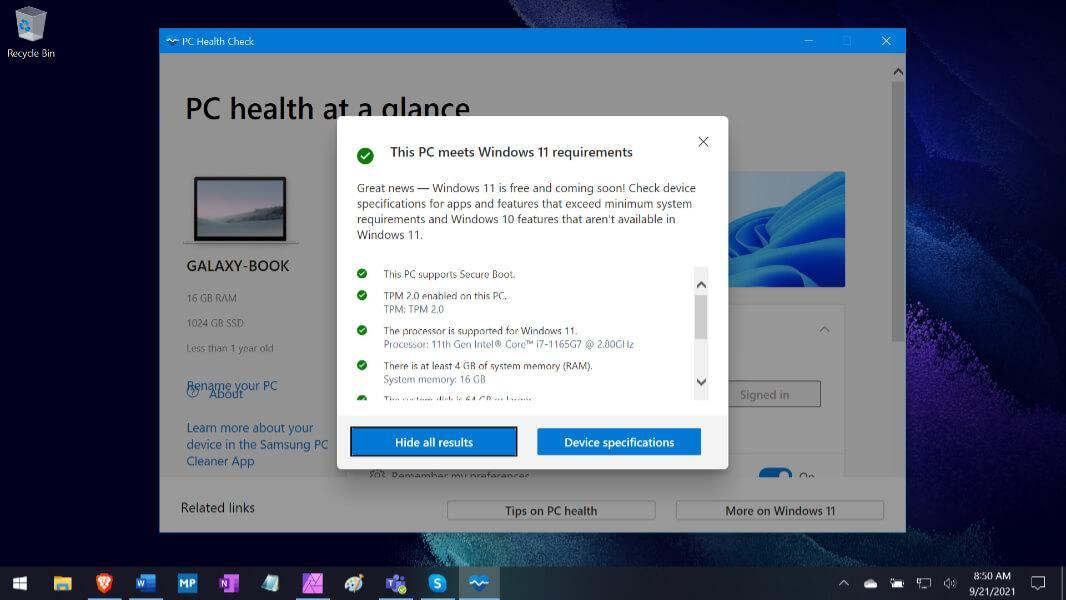Minimize PC Health Check window
The width and height of the screenshot is (1066, 600).
[x=808, y=41]
